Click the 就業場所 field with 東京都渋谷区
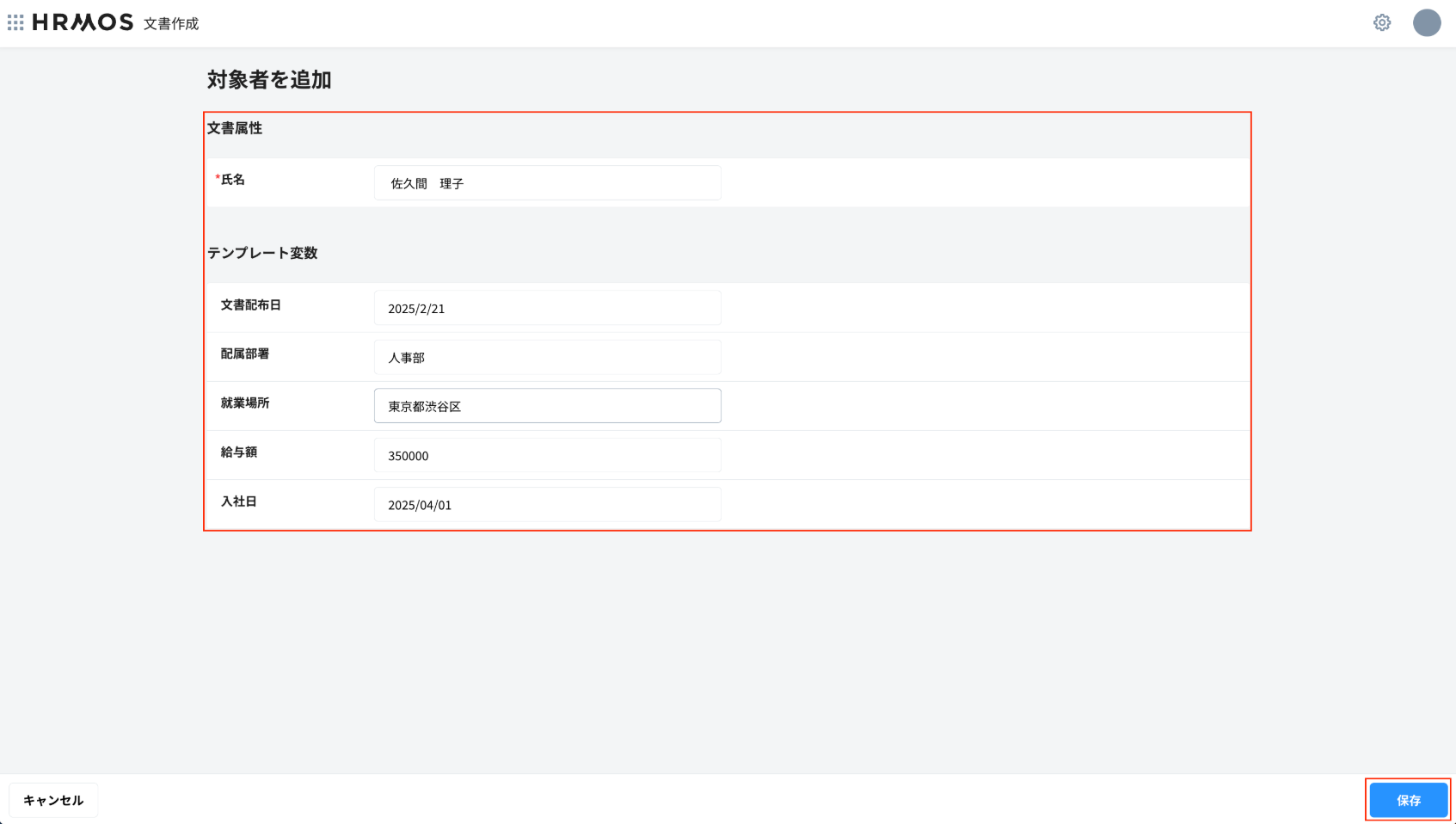This screenshot has height=824, width=1456. [x=547, y=406]
